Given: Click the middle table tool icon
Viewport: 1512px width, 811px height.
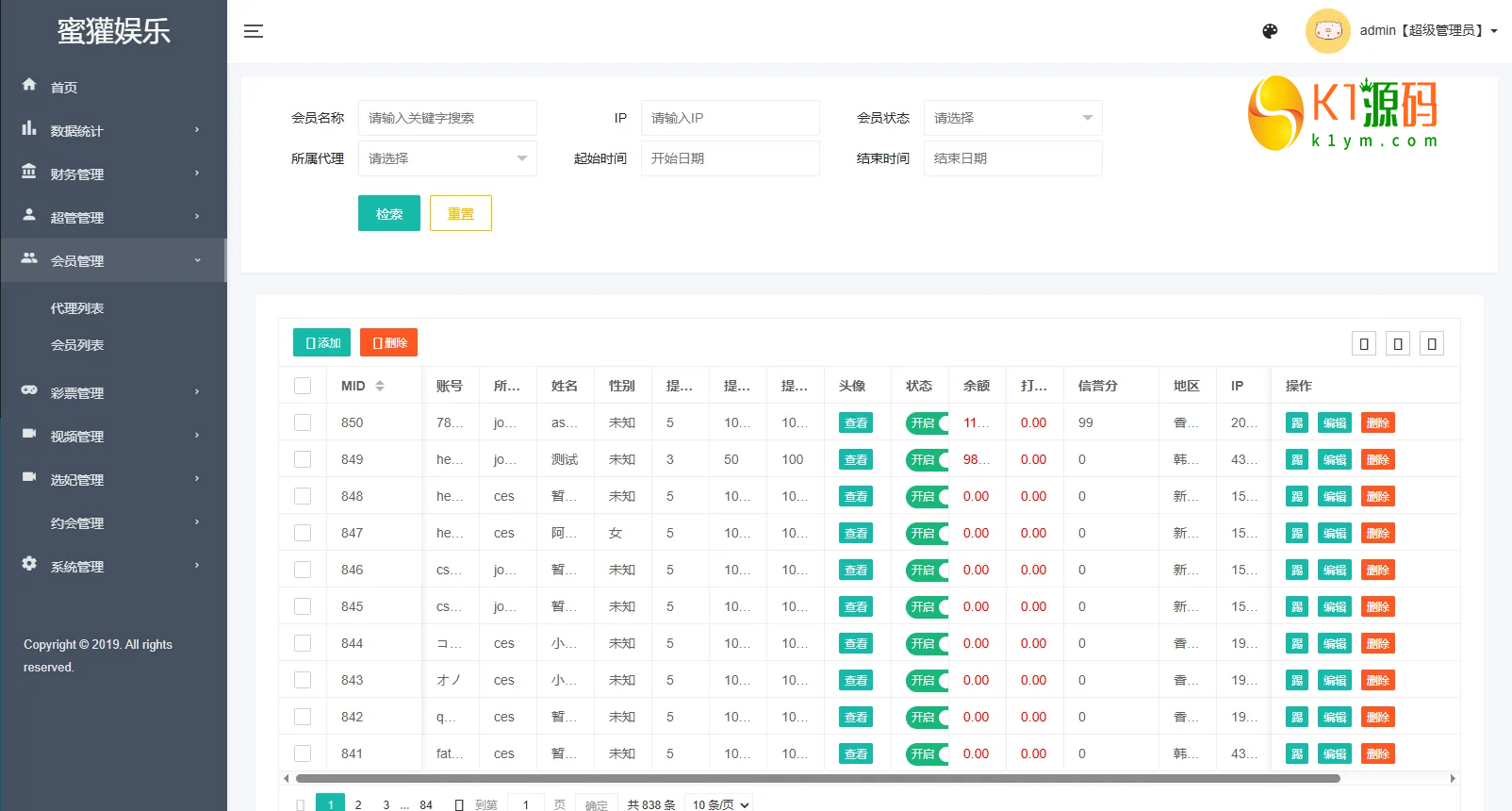Looking at the screenshot, I should click(1398, 344).
